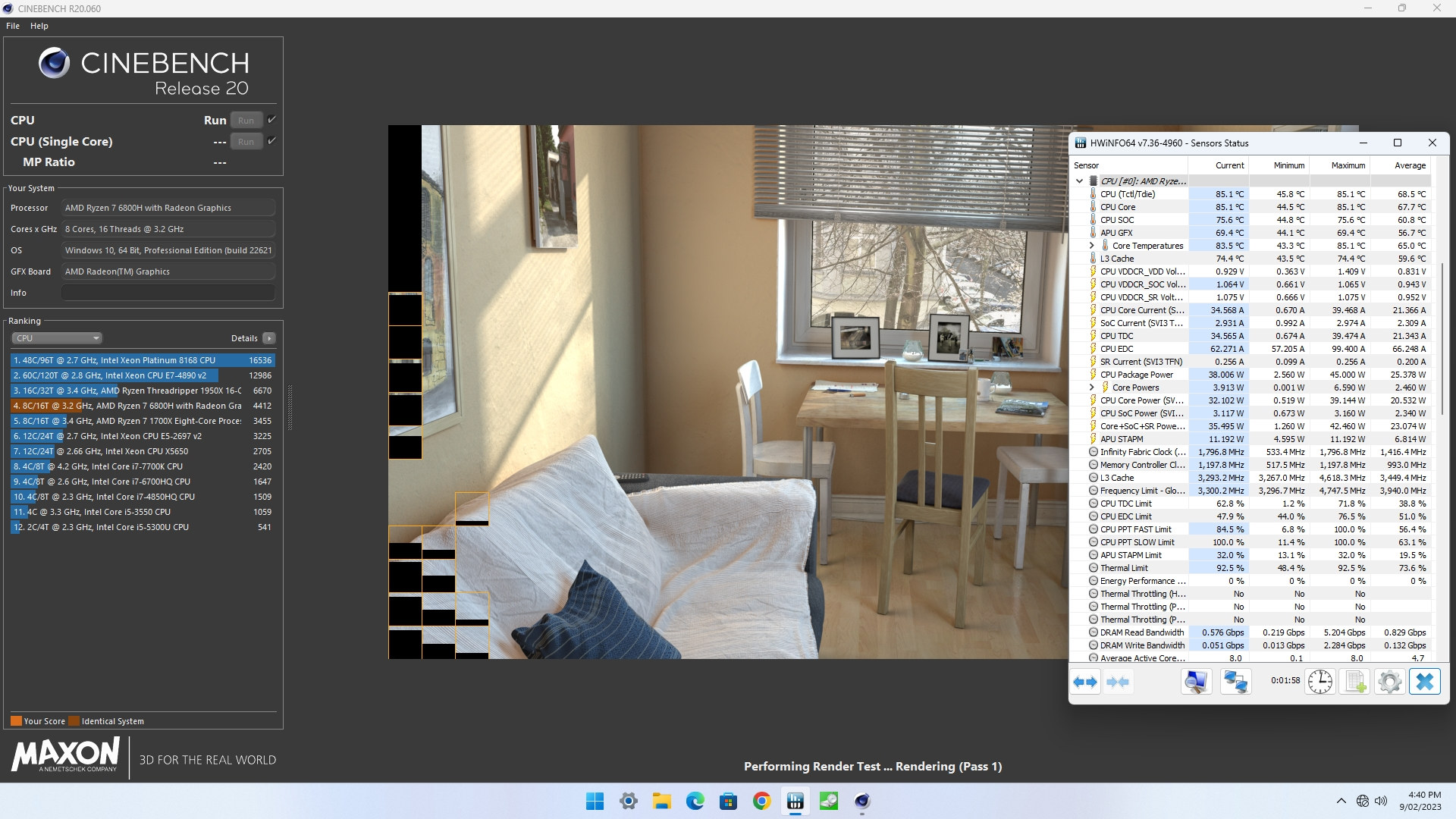
Task: Click orange Your Score legend swatch
Action: [16, 721]
